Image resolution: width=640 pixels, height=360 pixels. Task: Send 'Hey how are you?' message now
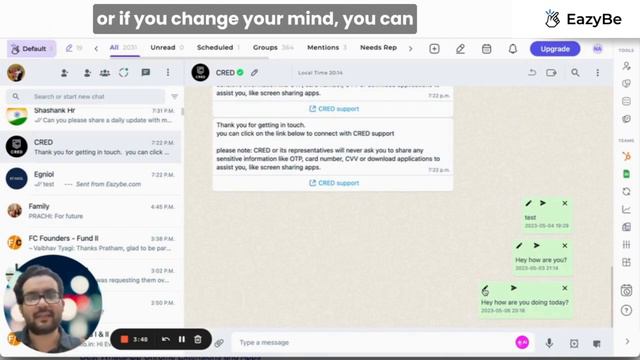pos(537,245)
